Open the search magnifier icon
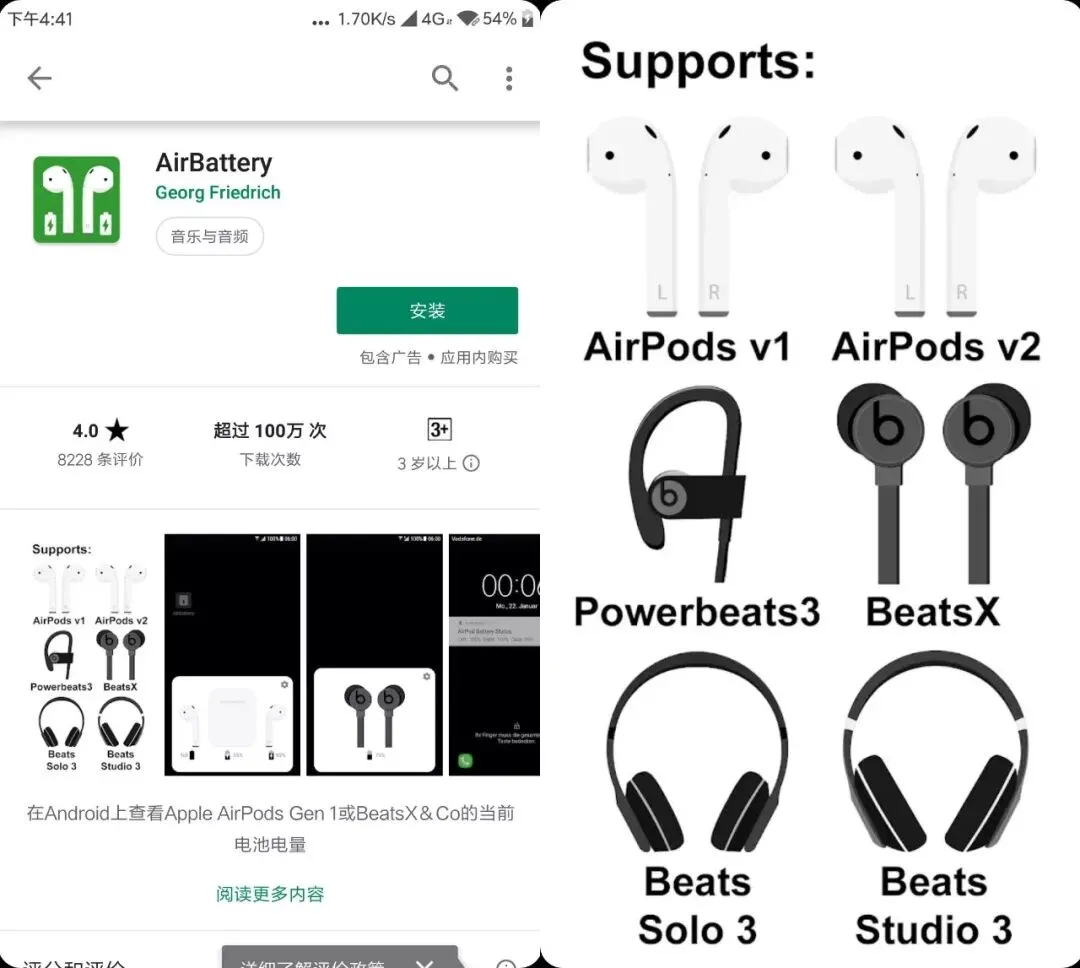1080x968 pixels. (x=444, y=79)
